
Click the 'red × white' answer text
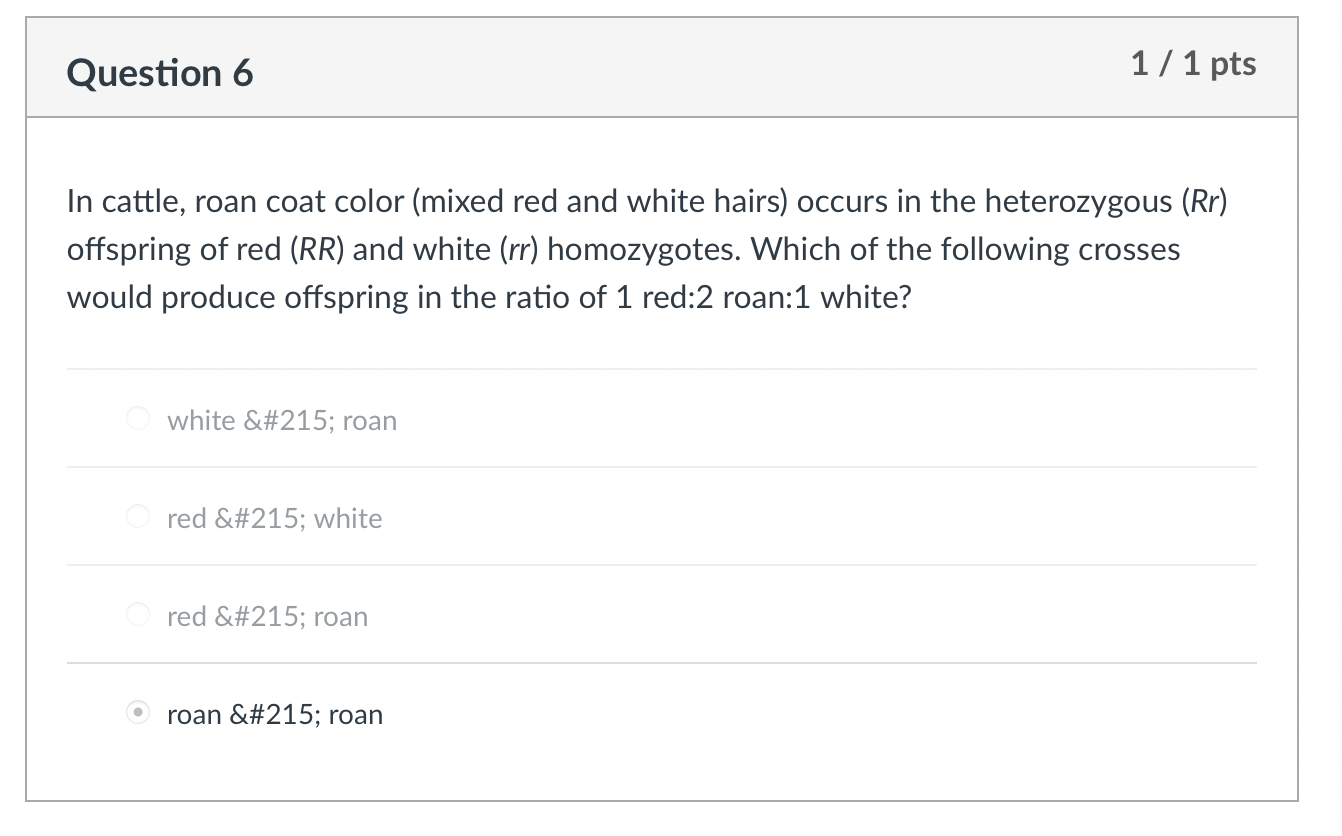click(274, 518)
